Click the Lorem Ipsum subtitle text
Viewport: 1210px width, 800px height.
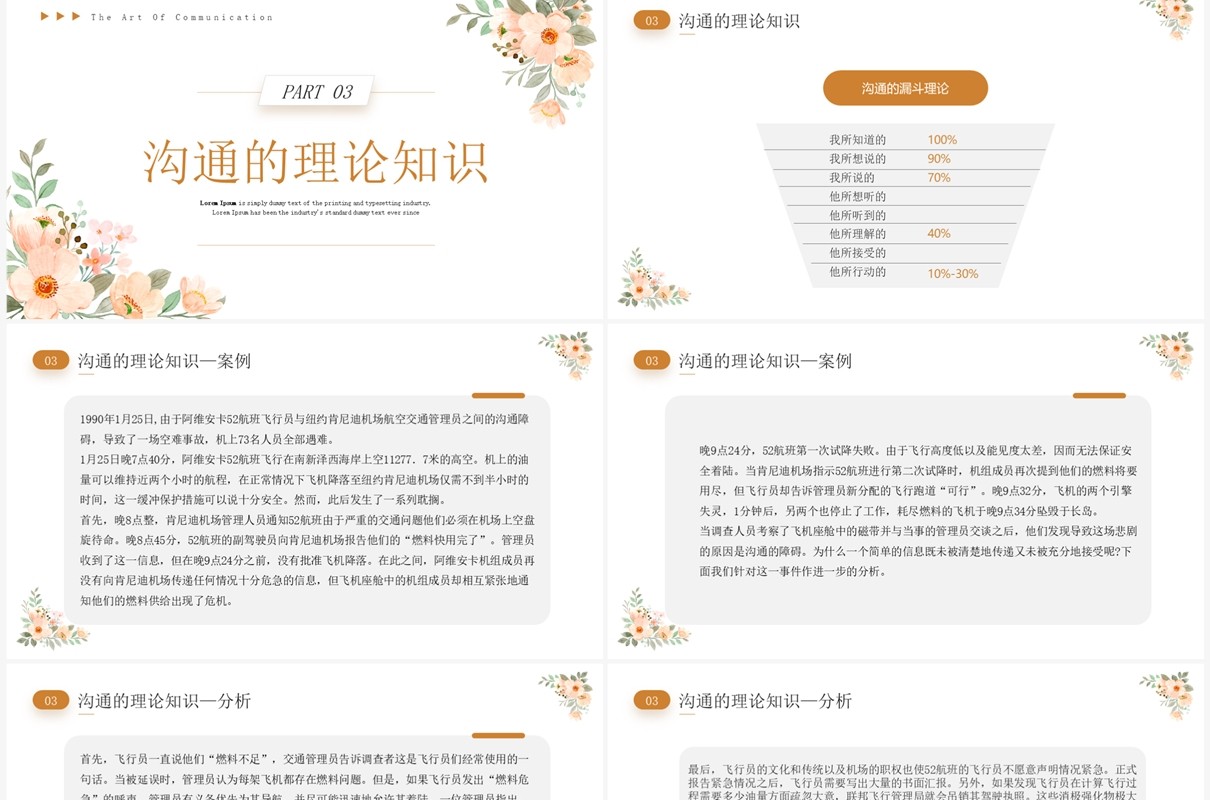pyautogui.click(x=315, y=207)
